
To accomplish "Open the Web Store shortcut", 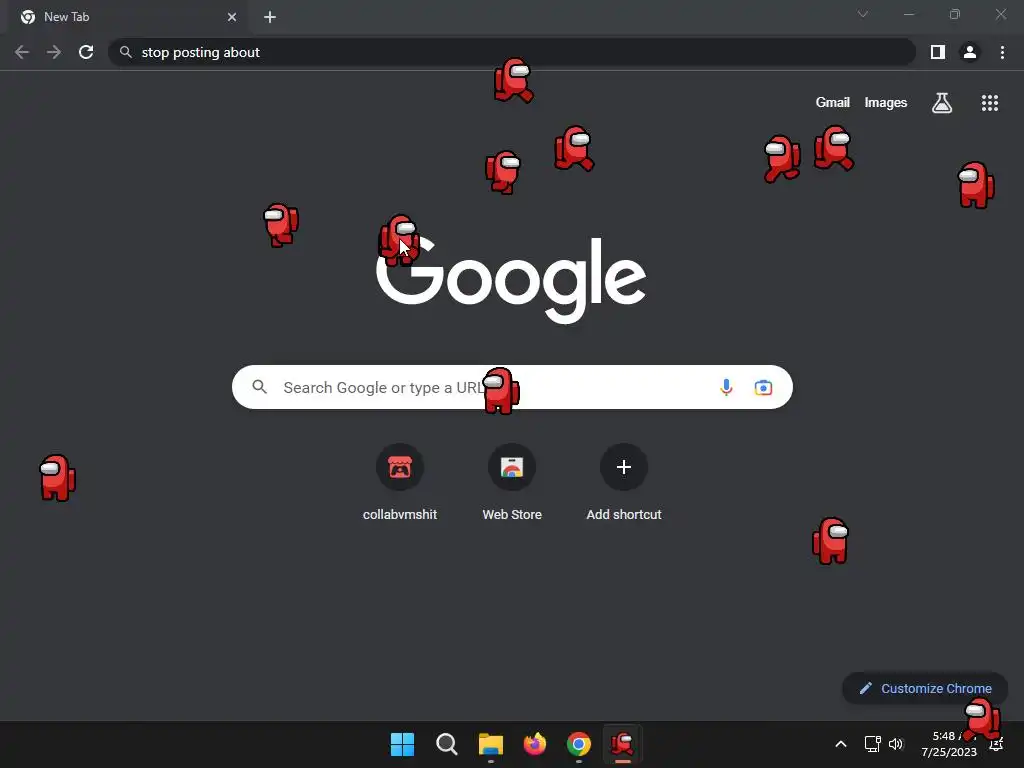I will click(512, 483).
